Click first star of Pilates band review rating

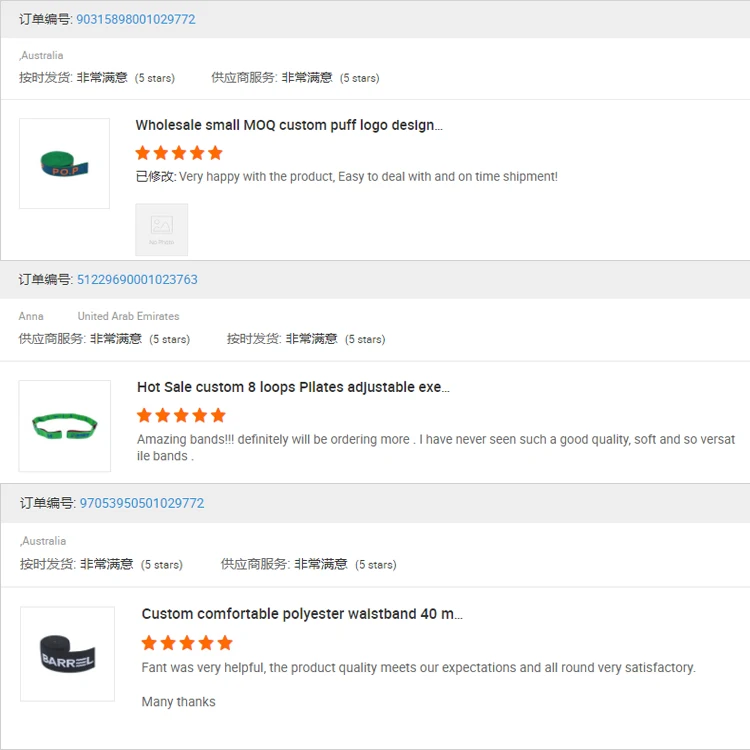tap(144, 415)
